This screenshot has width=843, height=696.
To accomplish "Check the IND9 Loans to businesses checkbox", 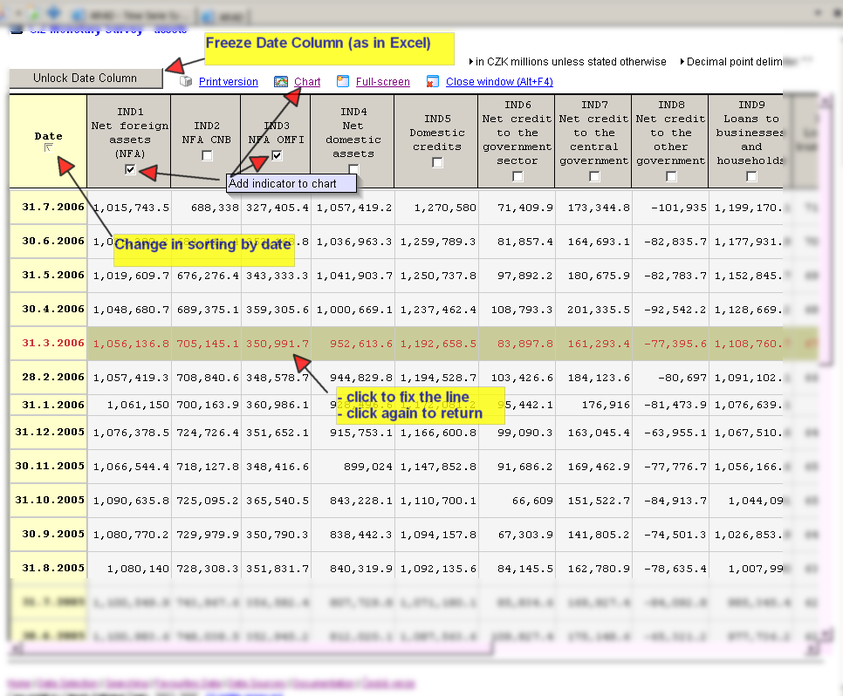I will coord(751,176).
